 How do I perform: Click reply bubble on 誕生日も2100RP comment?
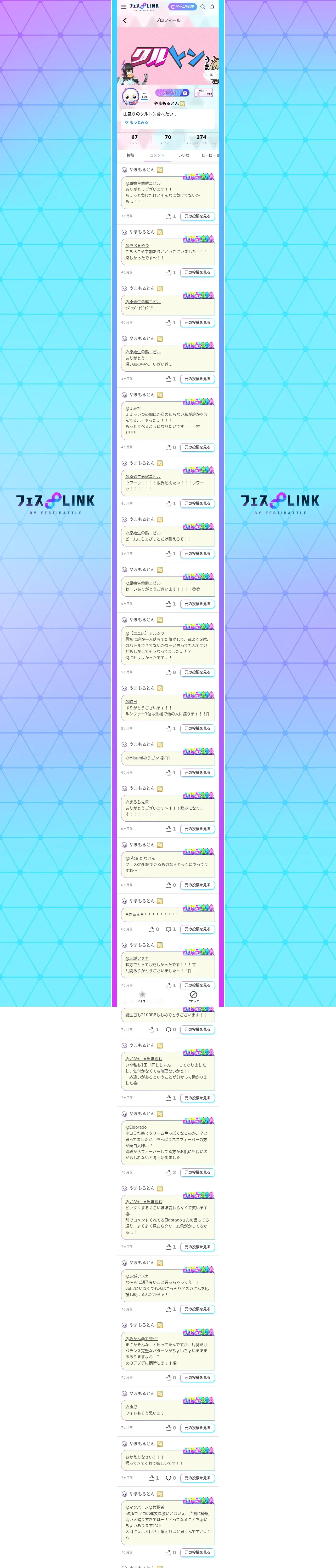[169, 1030]
